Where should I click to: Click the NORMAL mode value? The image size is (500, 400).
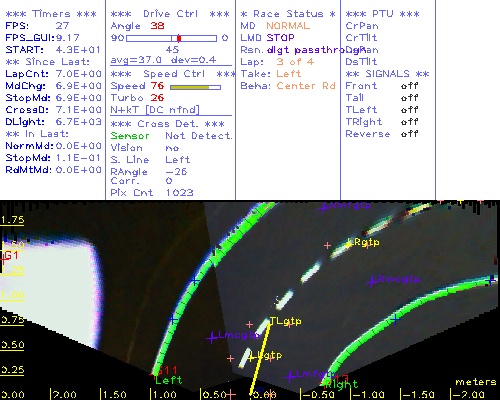288,26
